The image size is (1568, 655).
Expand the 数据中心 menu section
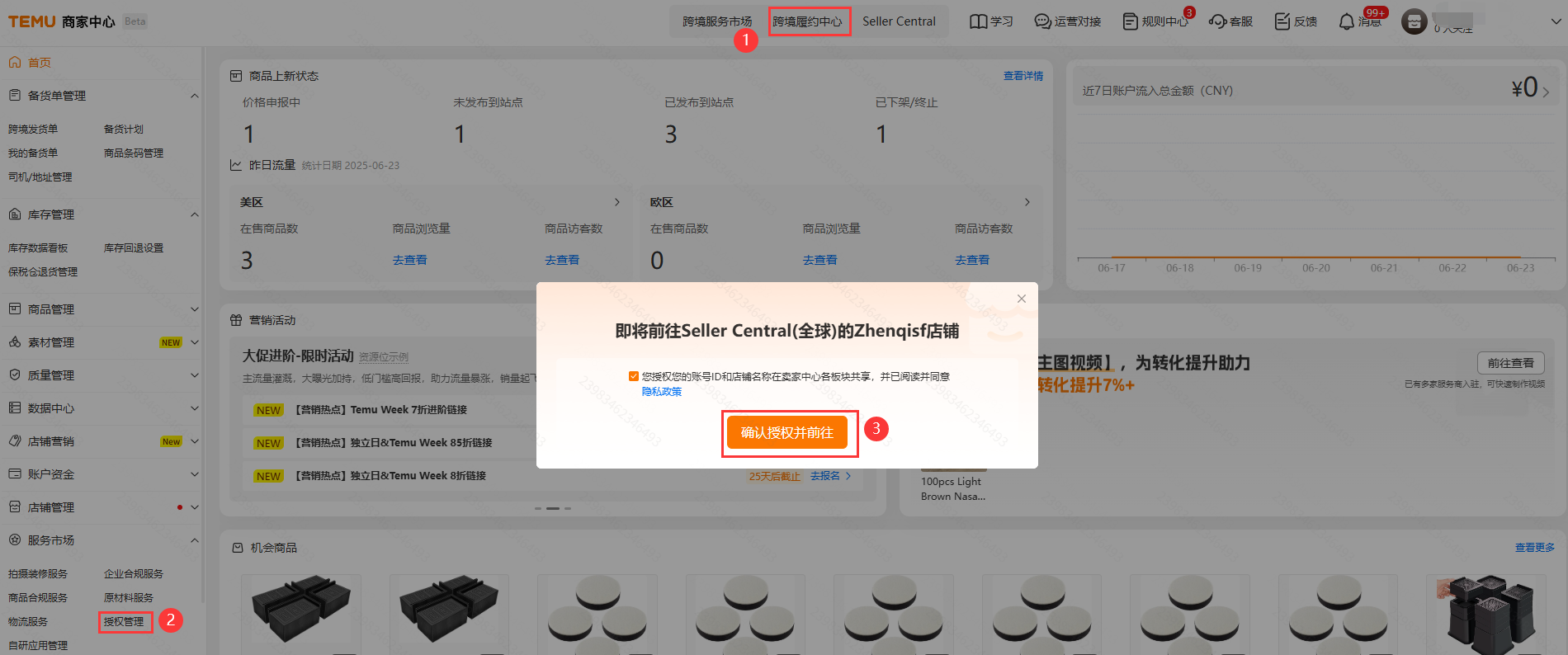click(x=195, y=408)
